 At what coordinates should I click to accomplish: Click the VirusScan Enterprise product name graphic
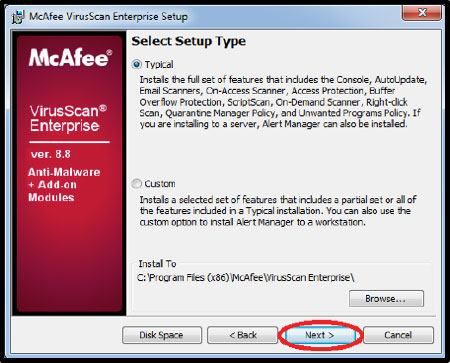[68, 119]
